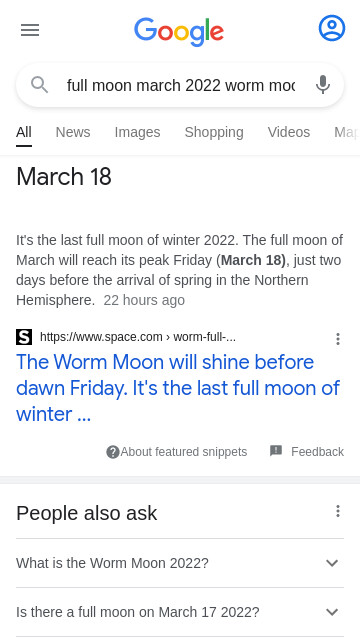Switch to the Images tab
Screen dimensions: 360x640
[x=138, y=132]
